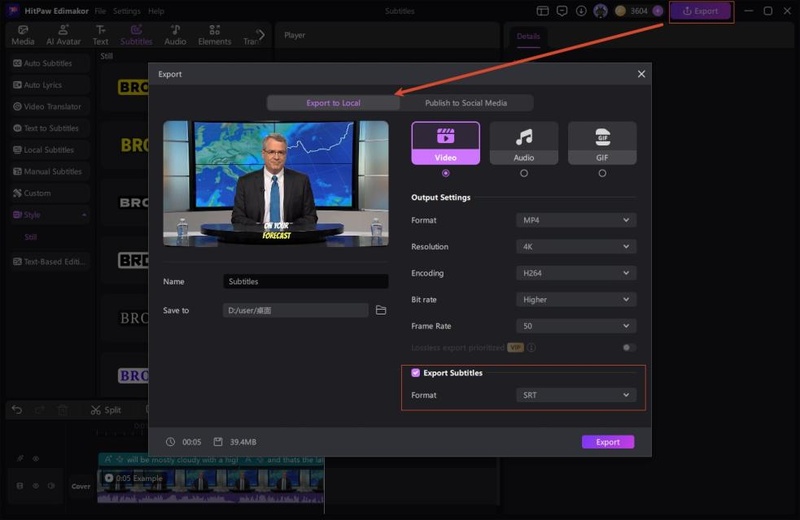Select Auto Lyrics in sidebar
This screenshot has width=800, height=520.
(x=49, y=85)
